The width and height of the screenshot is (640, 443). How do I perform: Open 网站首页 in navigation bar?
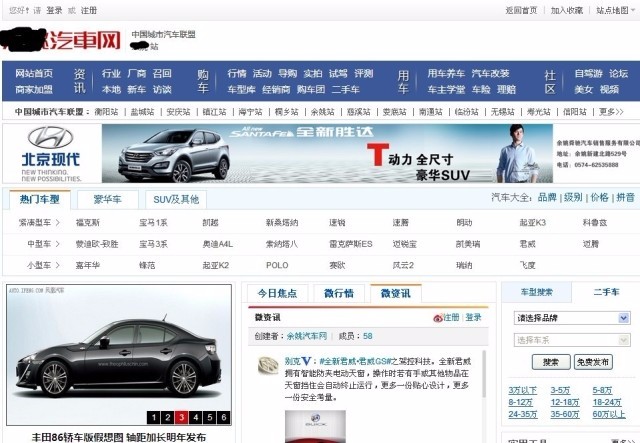(34, 73)
